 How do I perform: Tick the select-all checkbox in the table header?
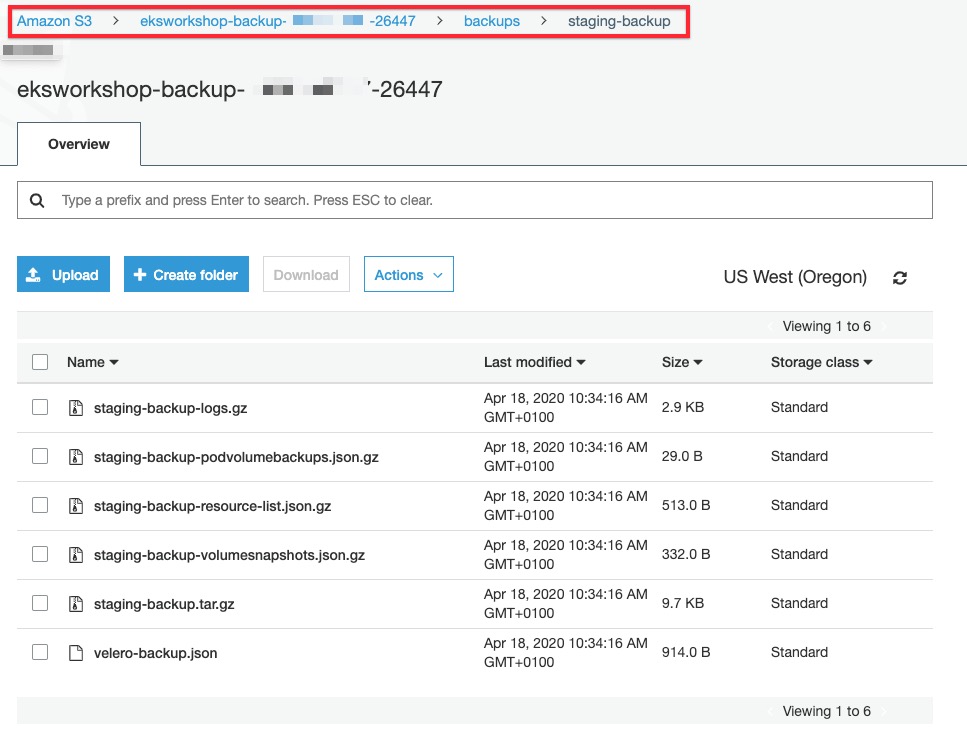[x=40, y=362]
